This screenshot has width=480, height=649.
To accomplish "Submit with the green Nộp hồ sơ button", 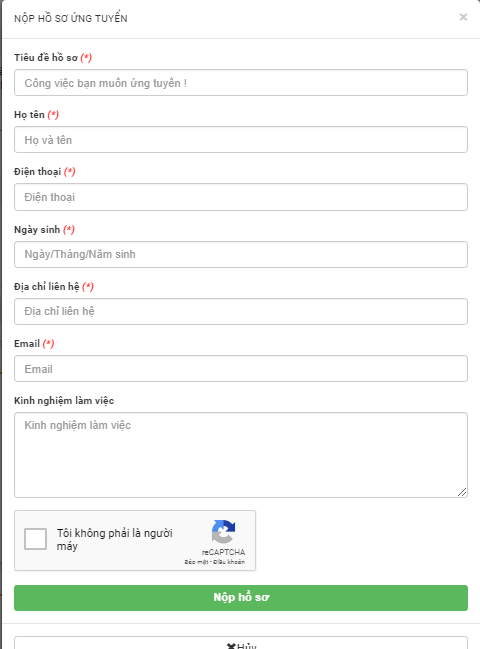I will pyautogui.click(x=241, y=598).
